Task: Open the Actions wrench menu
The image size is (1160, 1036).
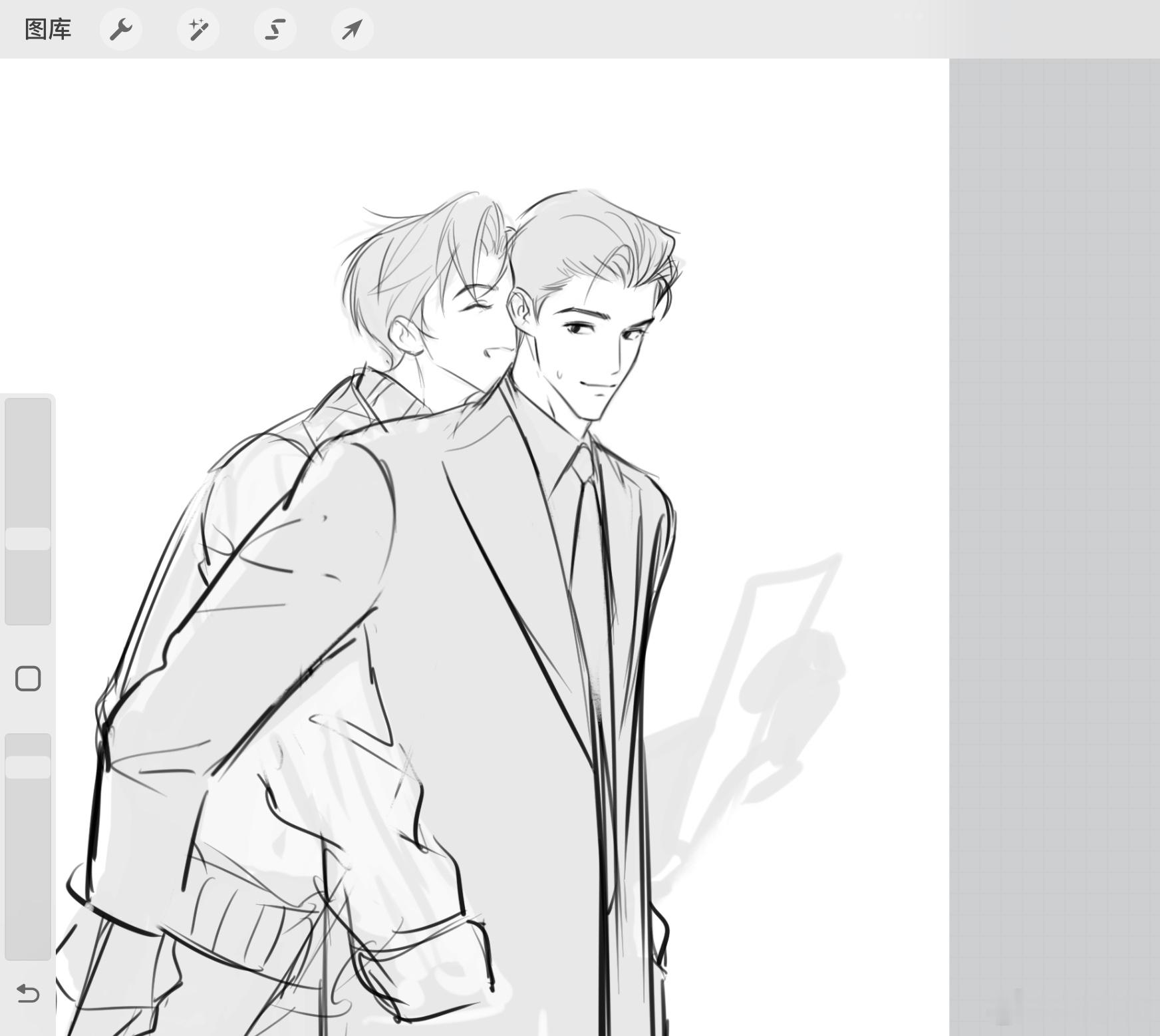Action: point(121,29)
